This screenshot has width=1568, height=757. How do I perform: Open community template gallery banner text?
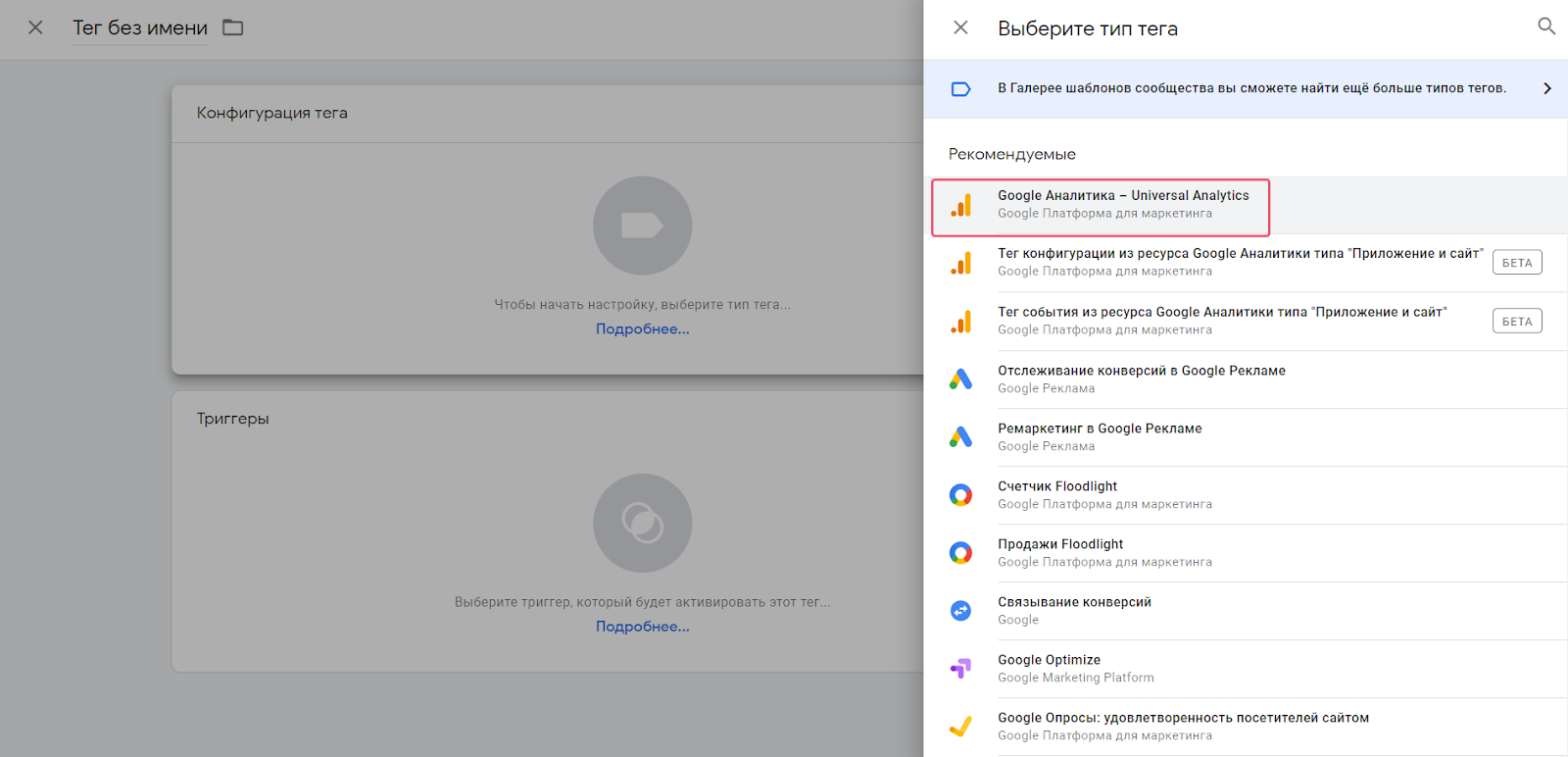[1251, 88]
